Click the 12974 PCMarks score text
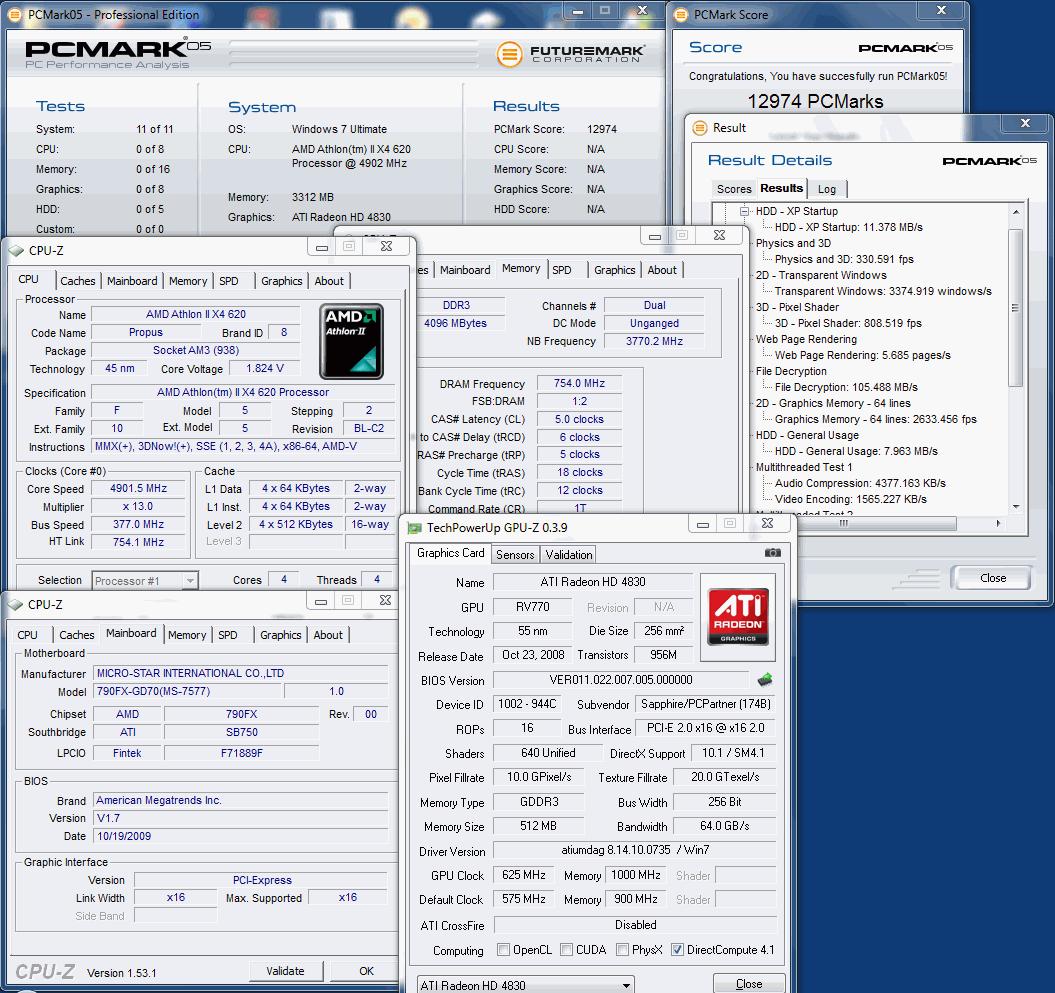 (x=815, y=102)
